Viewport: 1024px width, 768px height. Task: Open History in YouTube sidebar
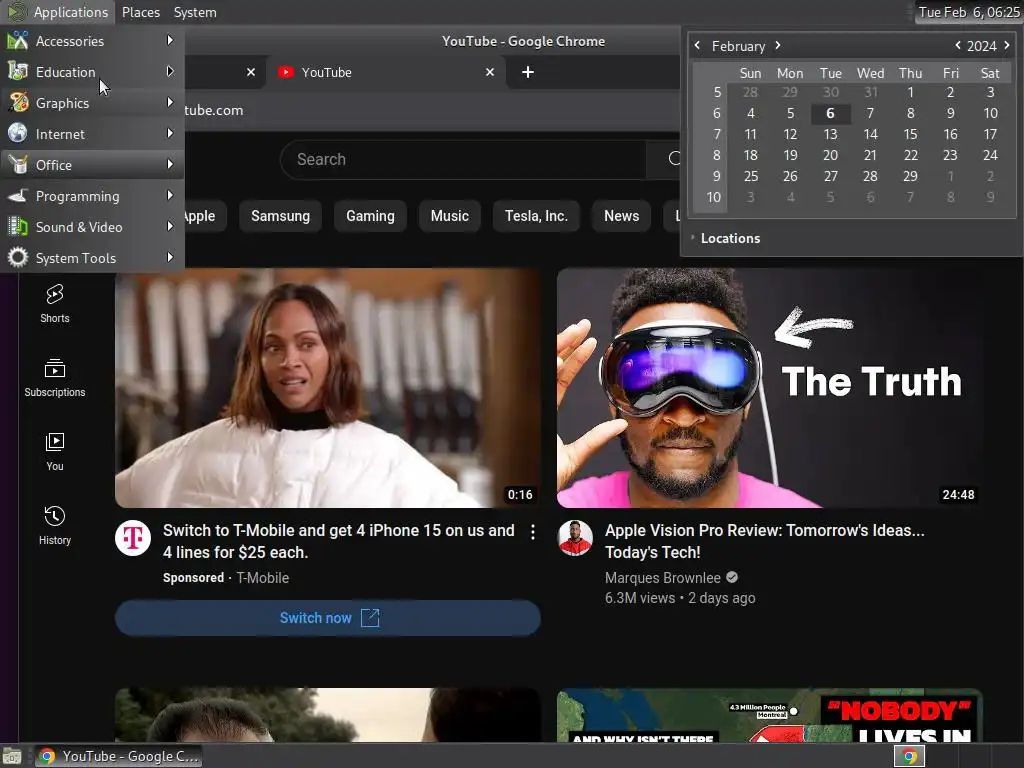pyautogui.click(x=55, y=525)
